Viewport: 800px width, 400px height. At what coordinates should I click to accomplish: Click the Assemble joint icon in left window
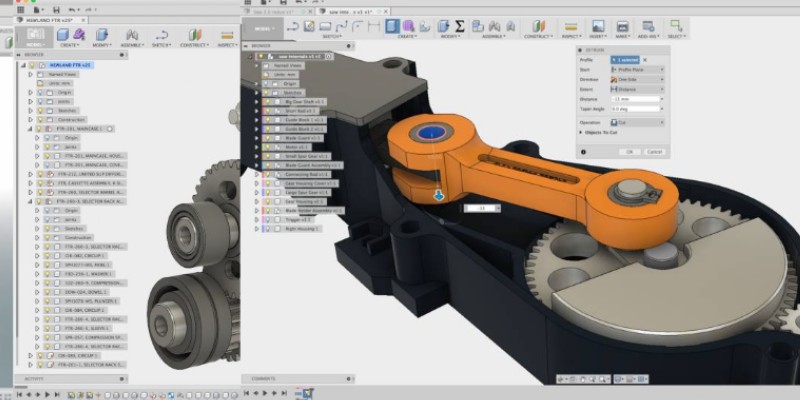tap(132, 34)
